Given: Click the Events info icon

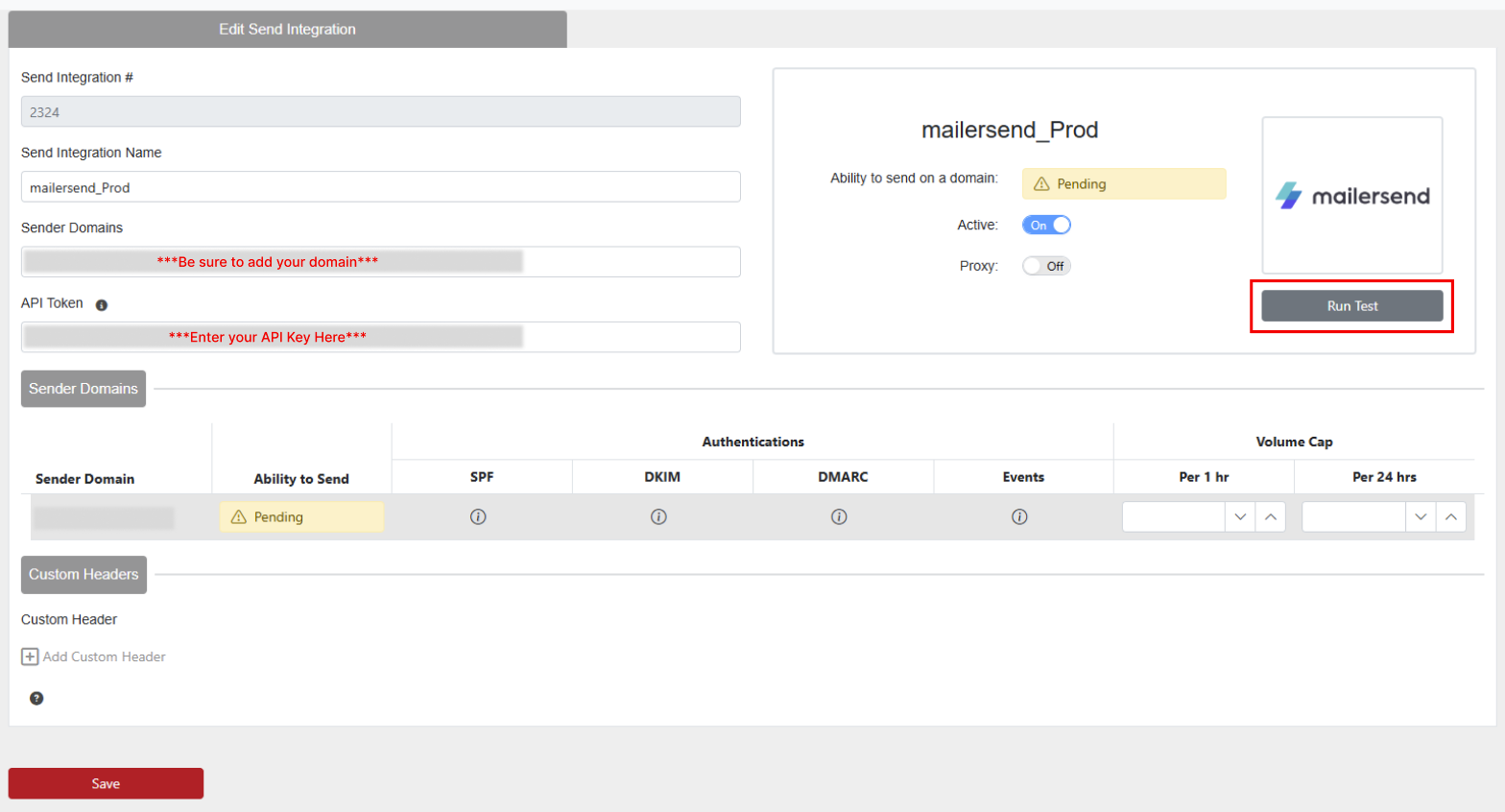Looking at the screenshot, I should click(x=1019, y=516).
